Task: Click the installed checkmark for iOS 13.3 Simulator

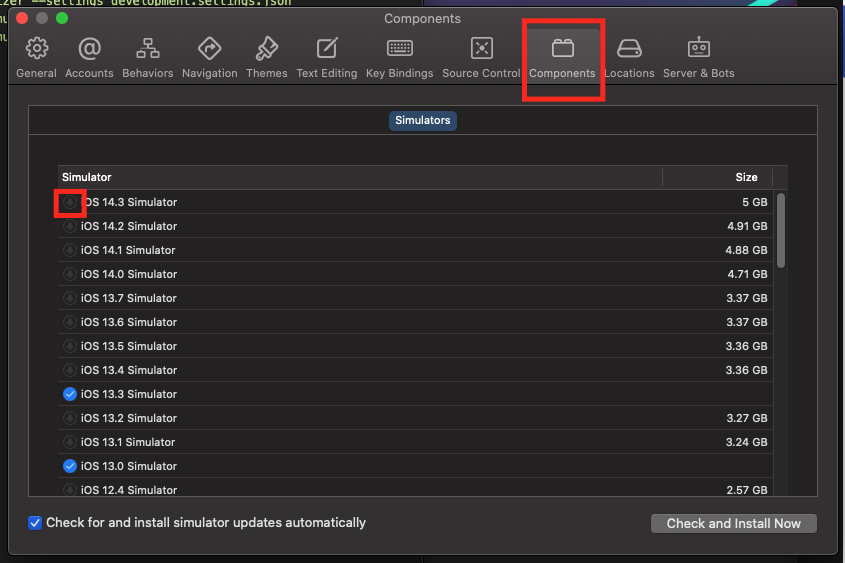Action: click(x=70, y=394)
